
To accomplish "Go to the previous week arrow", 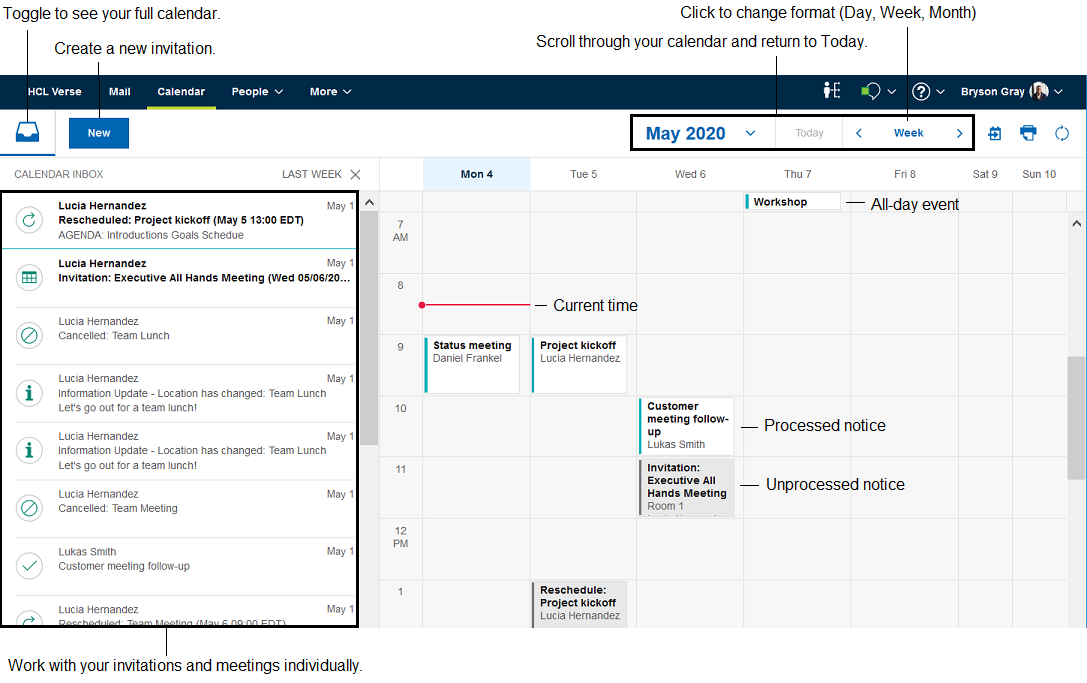I will coord(859,133).
